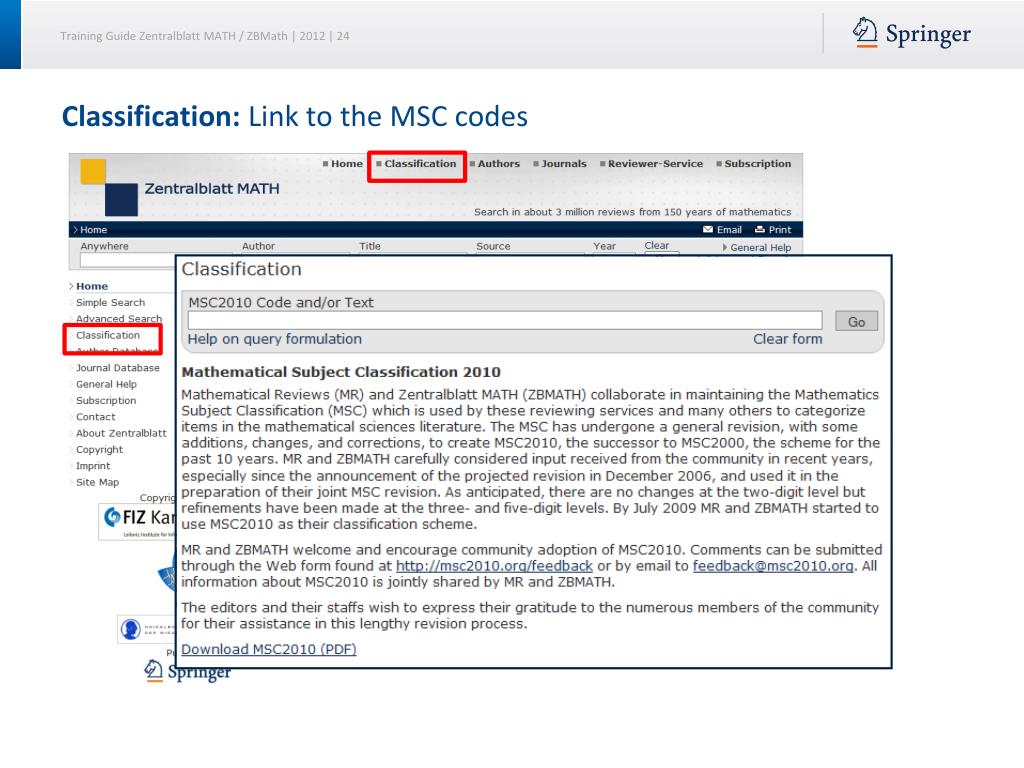Click the Print printer icon
The width and height of the screenshot is (1024, 768).
(760, 229)
